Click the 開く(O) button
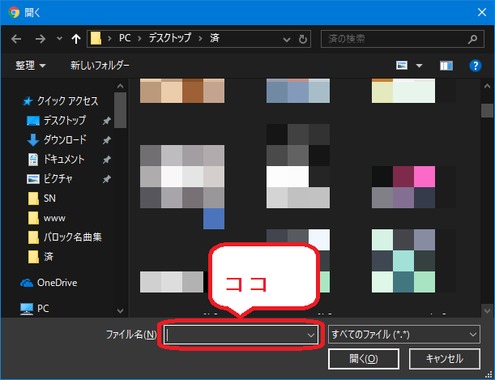Screen dimensions: 495x380 click(x=364, y=359)
